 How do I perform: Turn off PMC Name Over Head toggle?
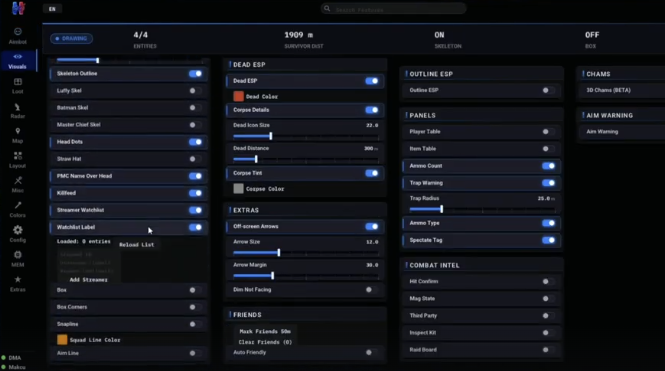click(x=196, y=176)
